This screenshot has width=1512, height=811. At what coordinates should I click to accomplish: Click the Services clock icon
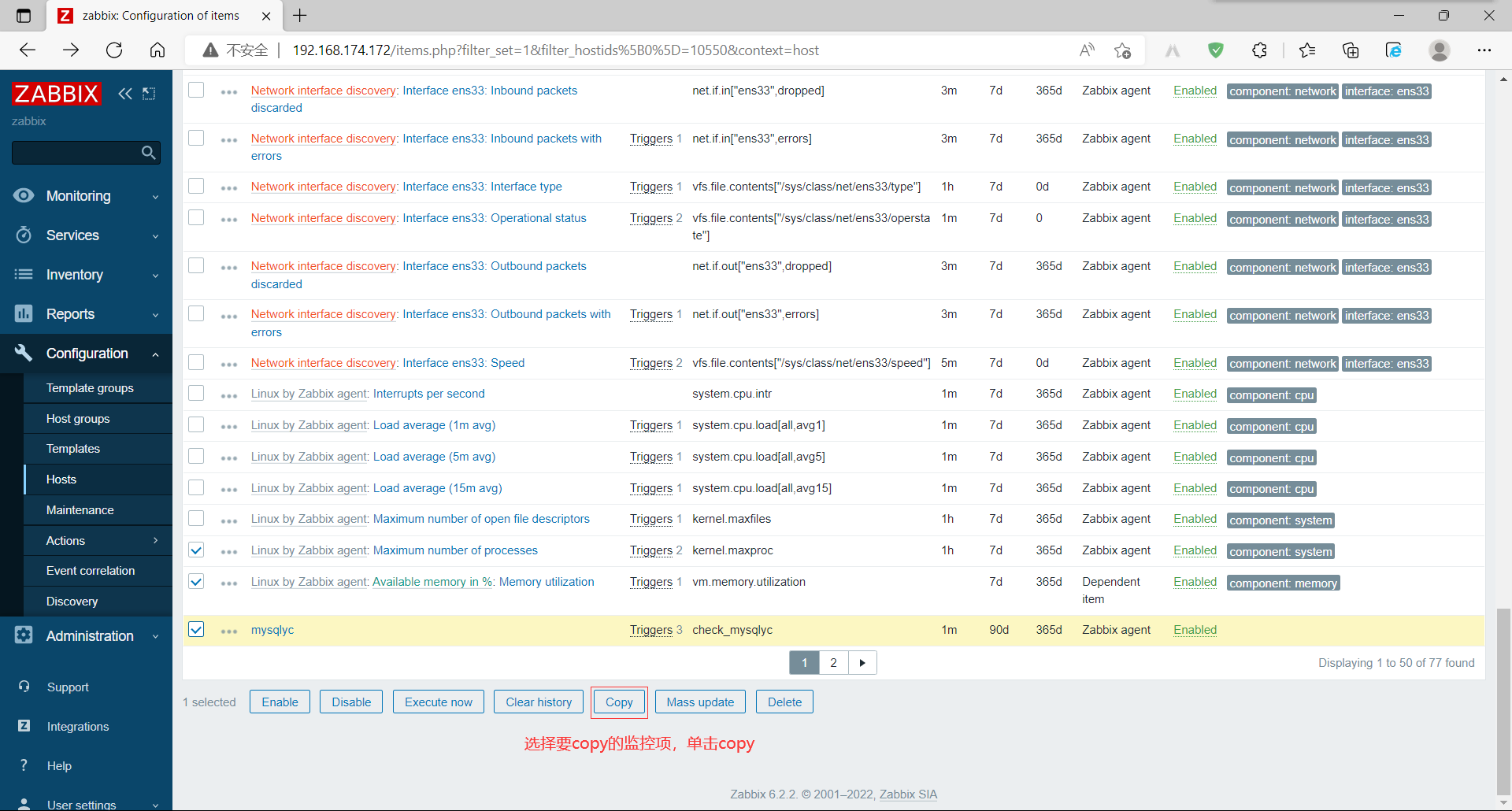24,235
